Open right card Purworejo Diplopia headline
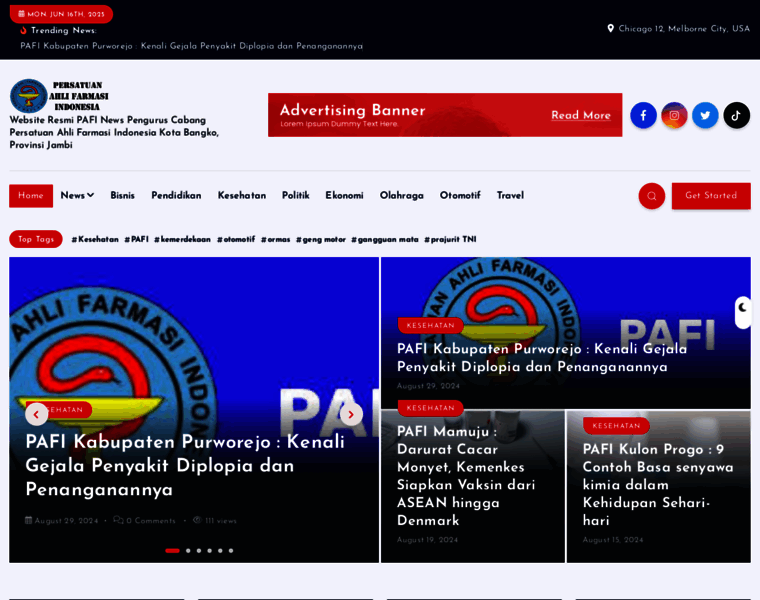This screenshot has width=760, height=600. click(x=542, y=358)
